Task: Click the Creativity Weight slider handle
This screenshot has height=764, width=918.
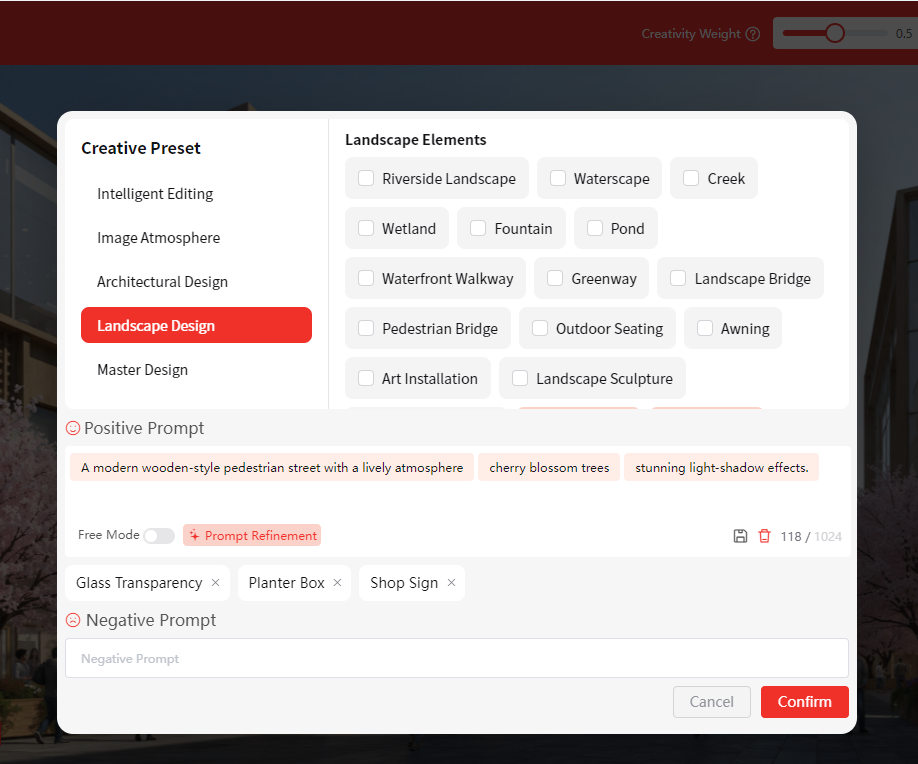Action: 834,33
